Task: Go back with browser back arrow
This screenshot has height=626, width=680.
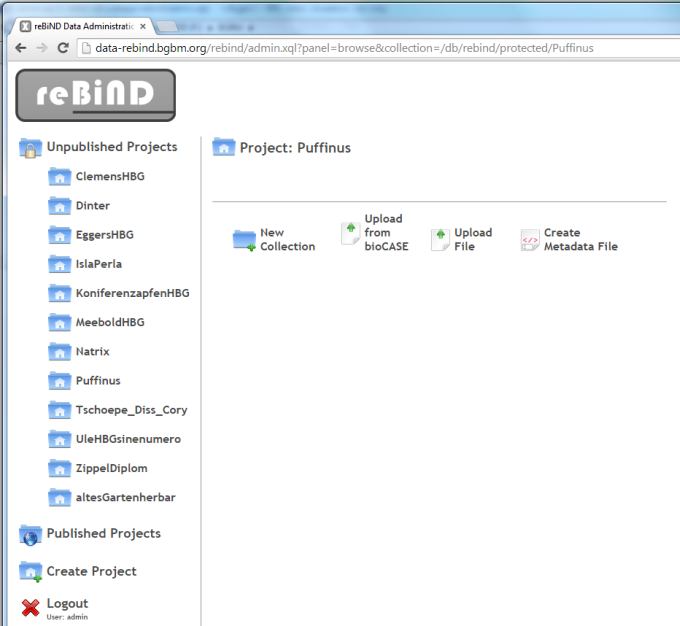Action: [x=20, y=48]
